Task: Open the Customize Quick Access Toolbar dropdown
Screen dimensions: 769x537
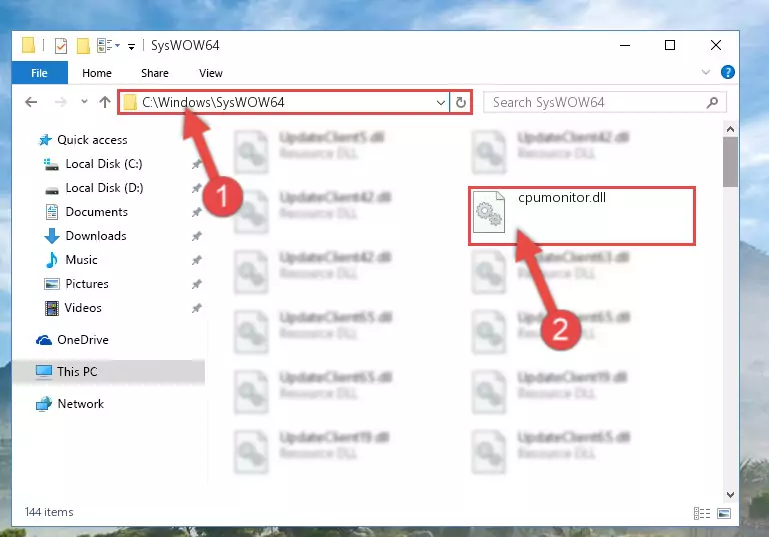Action: pos(131,47)
